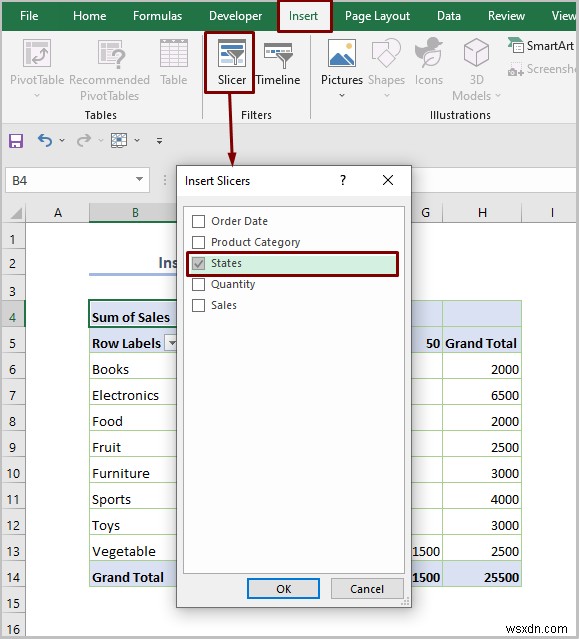Click the Cancel button in dialog
Image resolution: width=579 pixels, height=639 pixels.
[367, 588]
